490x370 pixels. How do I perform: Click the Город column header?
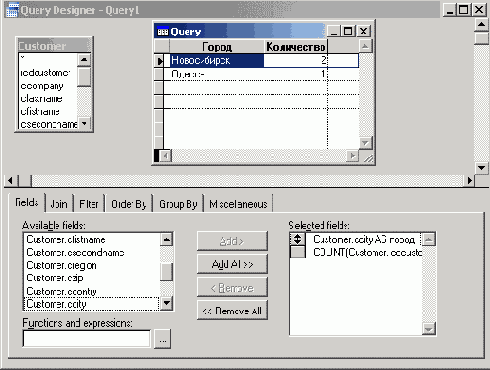pyautogui.click(x=217, y=47)
